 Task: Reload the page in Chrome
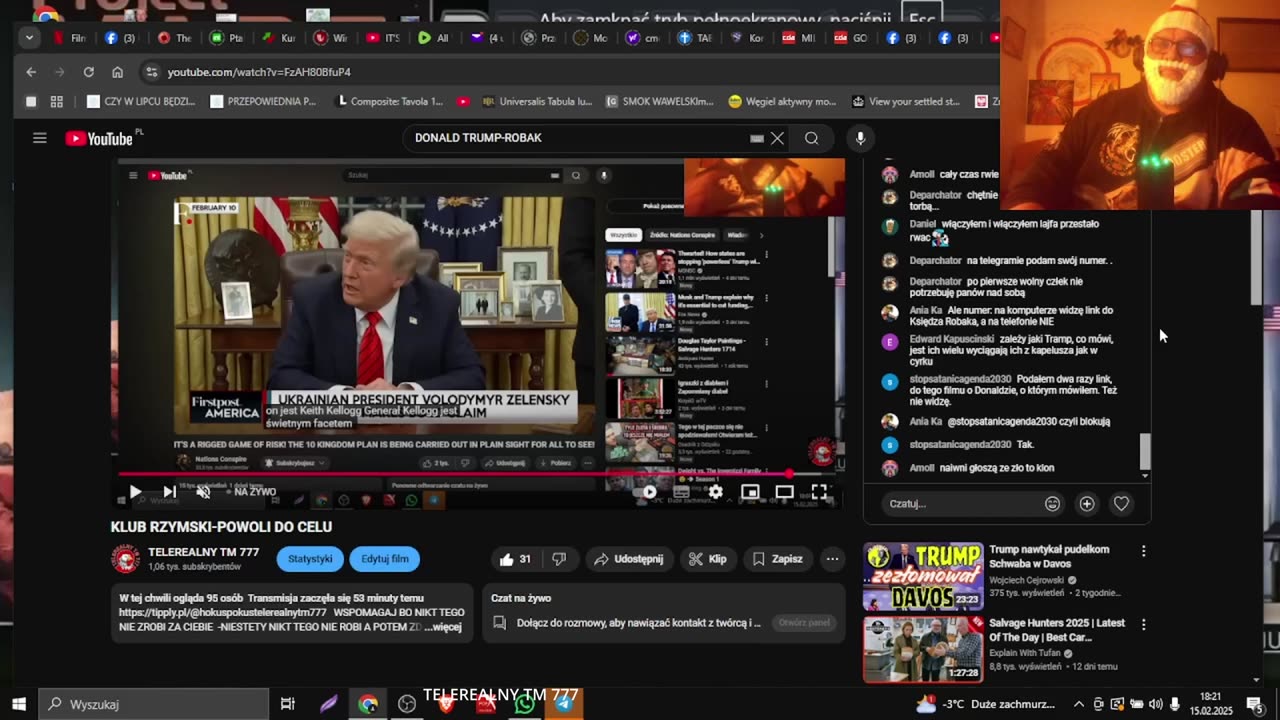[x=88, y=72]
